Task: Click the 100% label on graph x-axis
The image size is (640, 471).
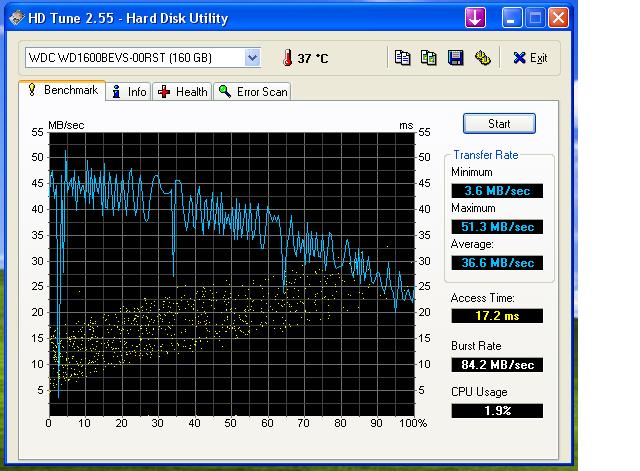Action: point(413,423)
